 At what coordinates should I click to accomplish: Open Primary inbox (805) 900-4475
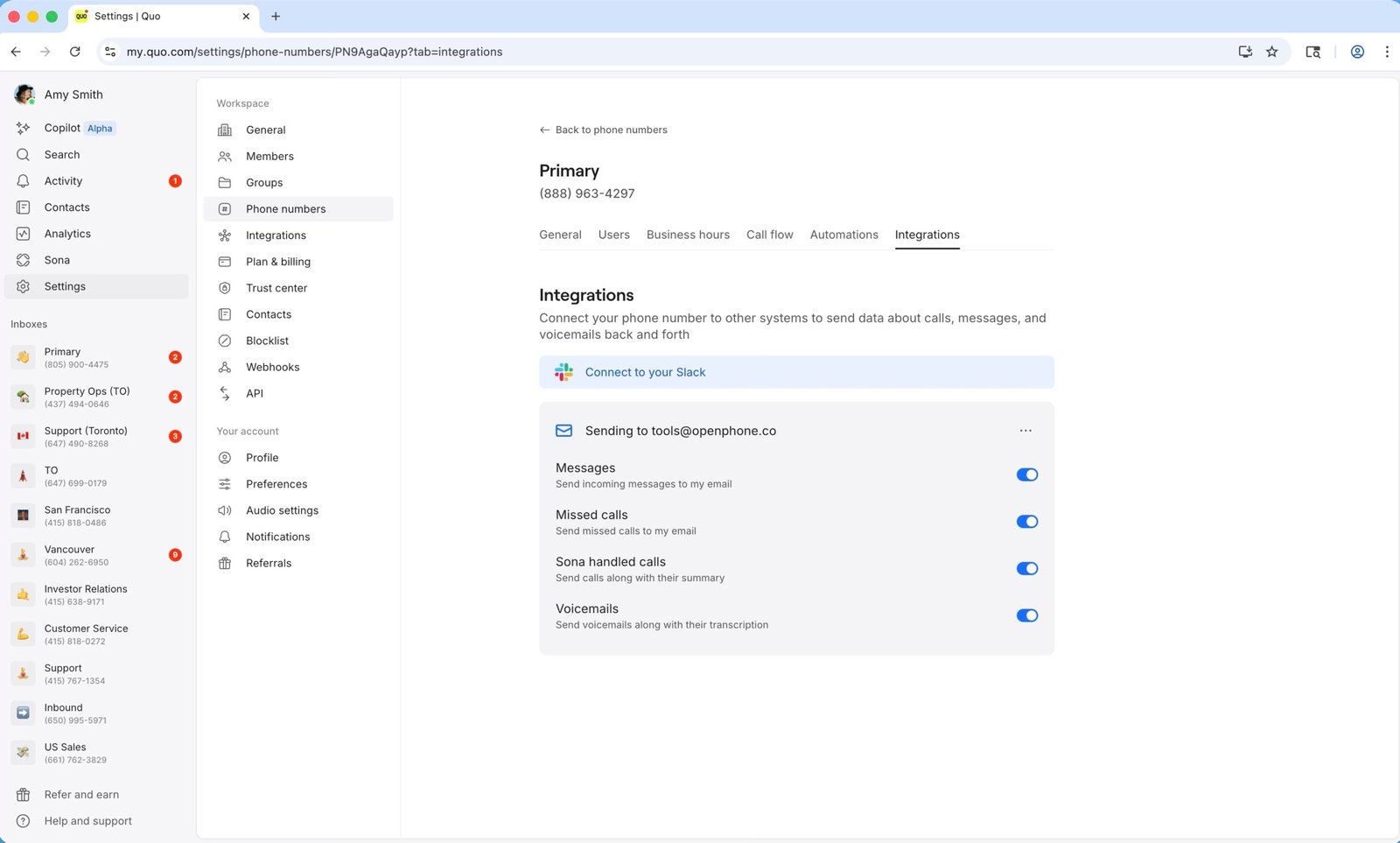pyautogui.click(x=96, y=357)
